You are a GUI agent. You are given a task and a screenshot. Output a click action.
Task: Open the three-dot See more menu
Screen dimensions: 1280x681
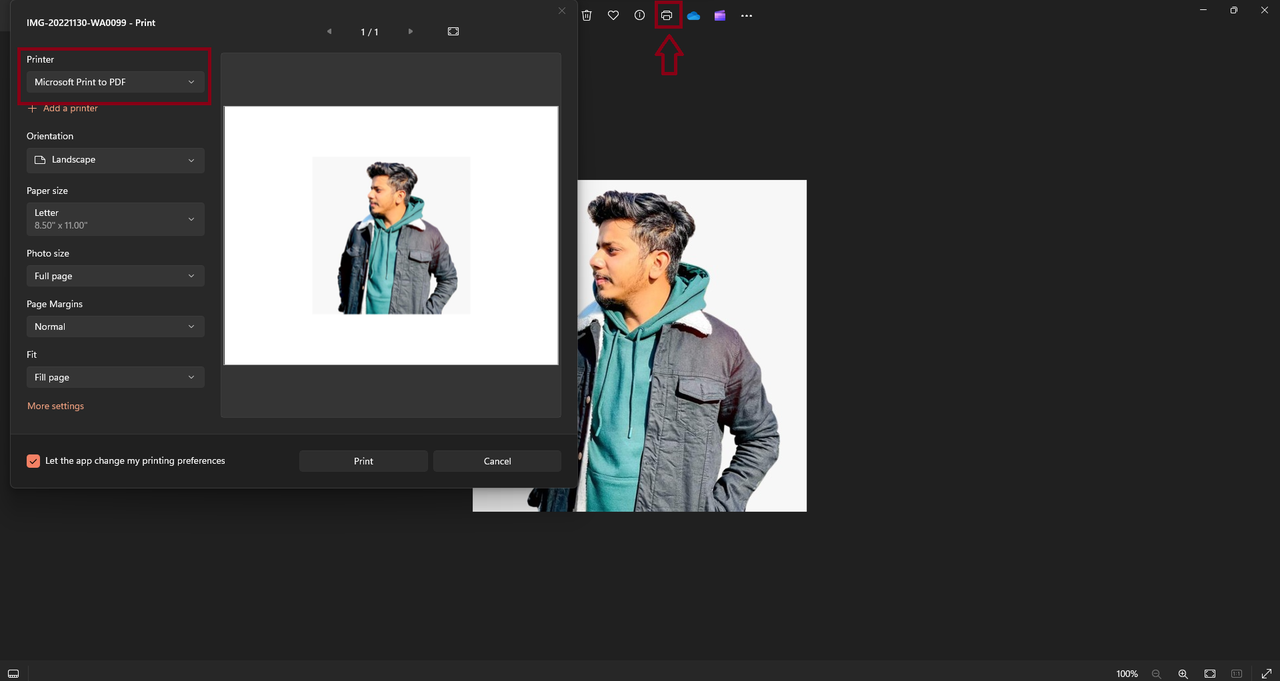[746, 15]
